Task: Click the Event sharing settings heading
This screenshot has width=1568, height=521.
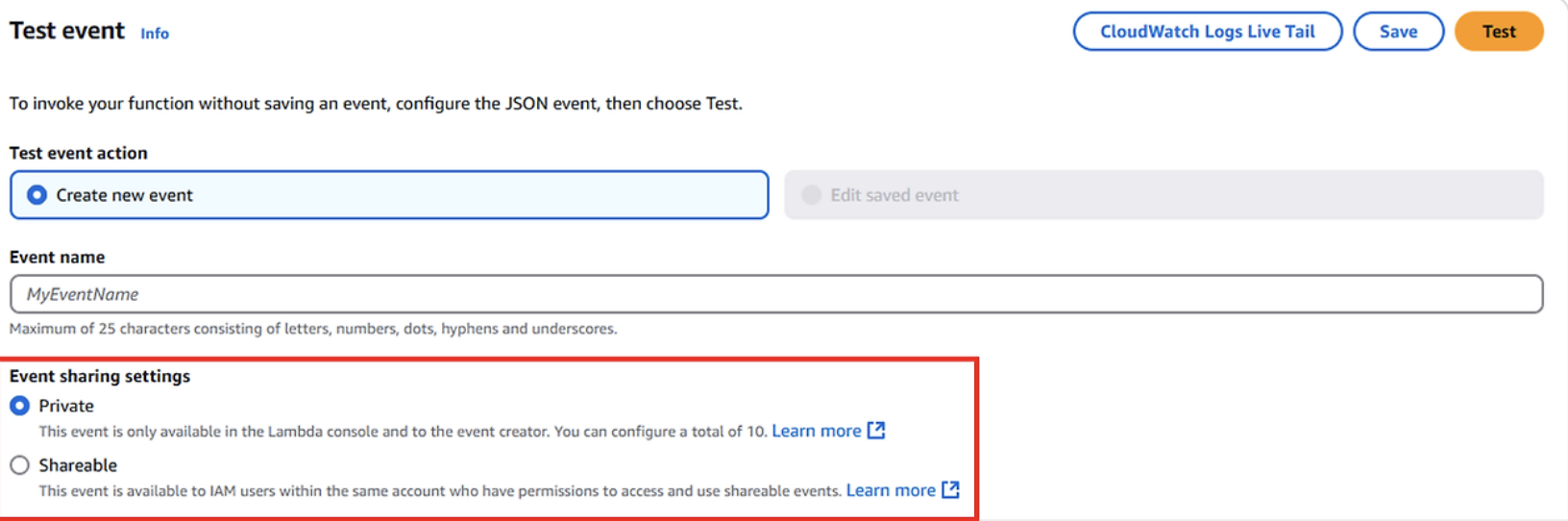Action: (100, 376)
